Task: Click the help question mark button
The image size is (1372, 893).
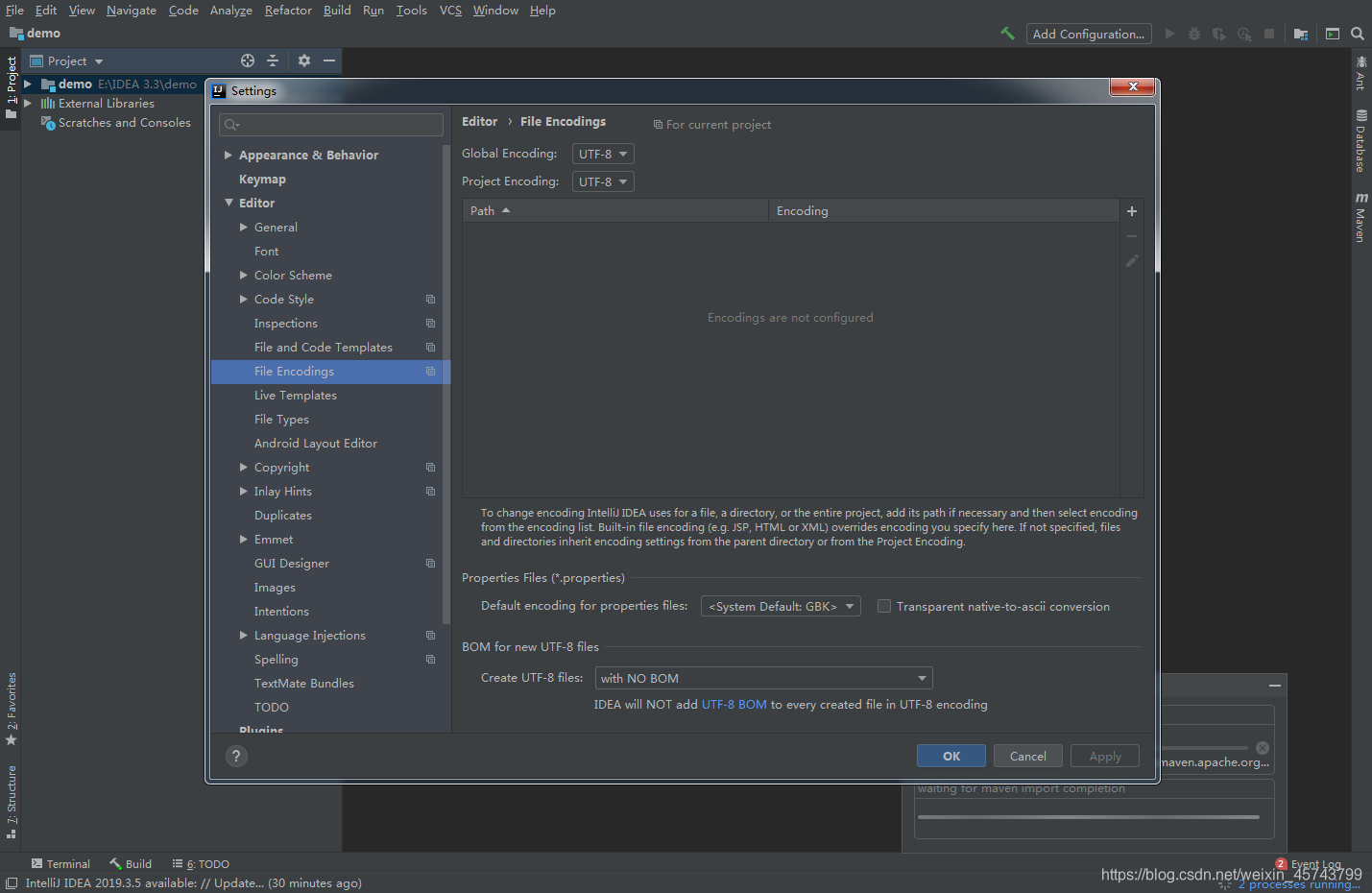Action: (x=236, y=756)
